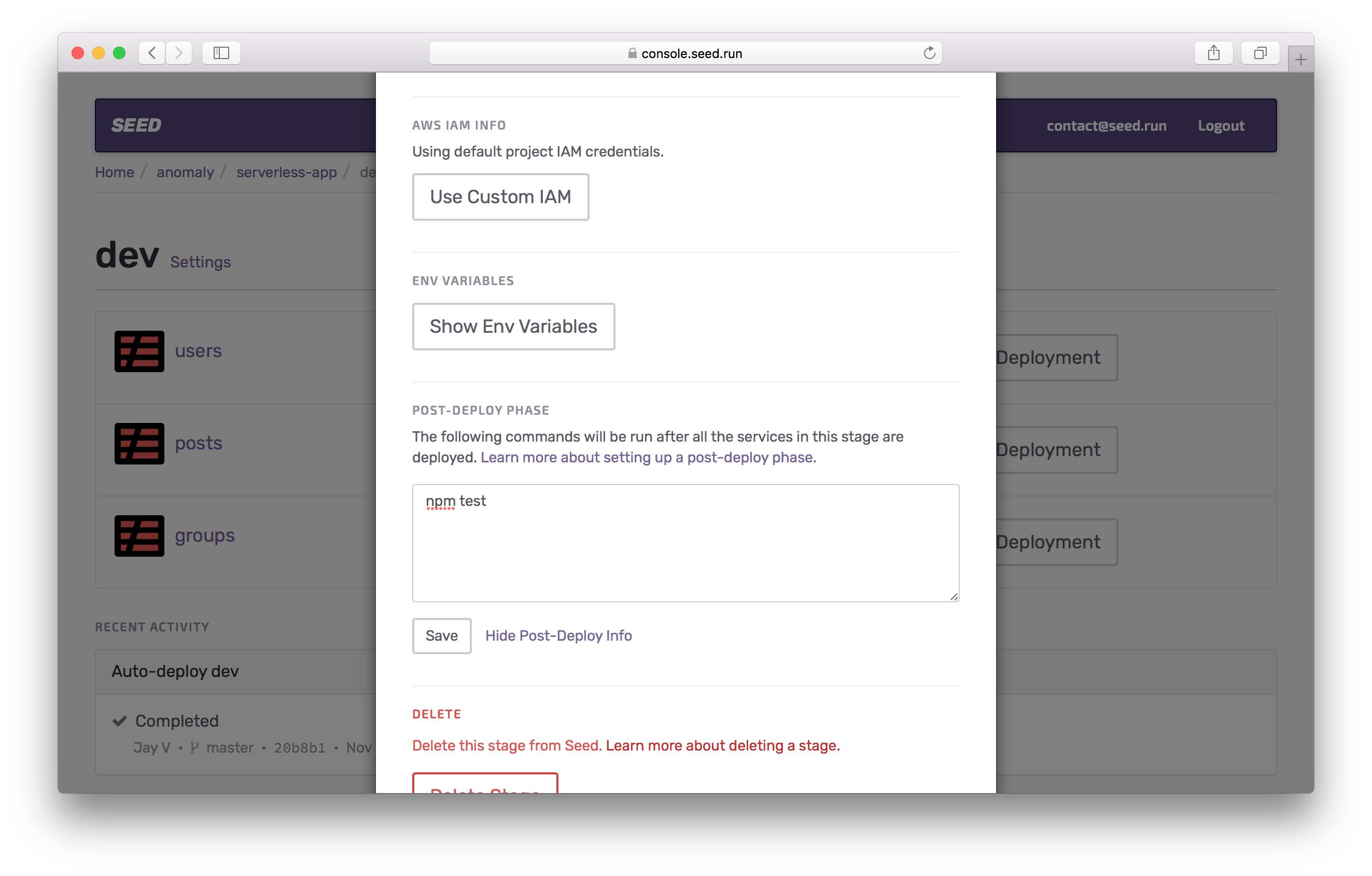
Task: Toggle the Safari sidebar button
Action: point(221,53)
